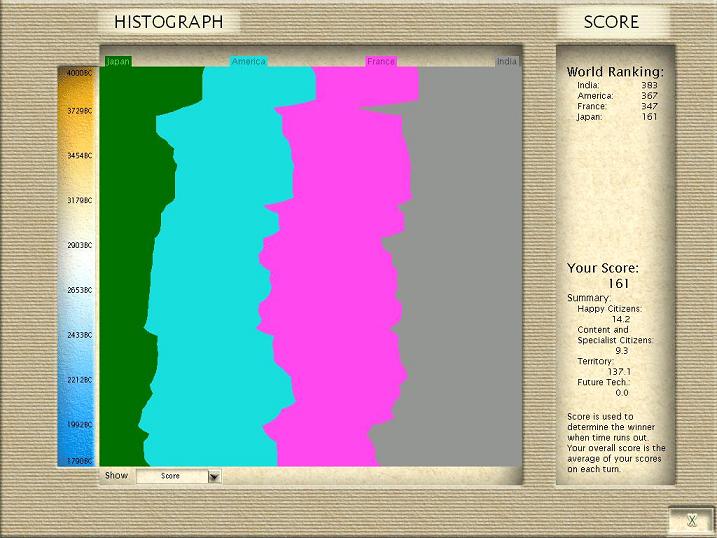Click the 1790BC timeline label
717x538 pixels.
(x=79, y=461)
